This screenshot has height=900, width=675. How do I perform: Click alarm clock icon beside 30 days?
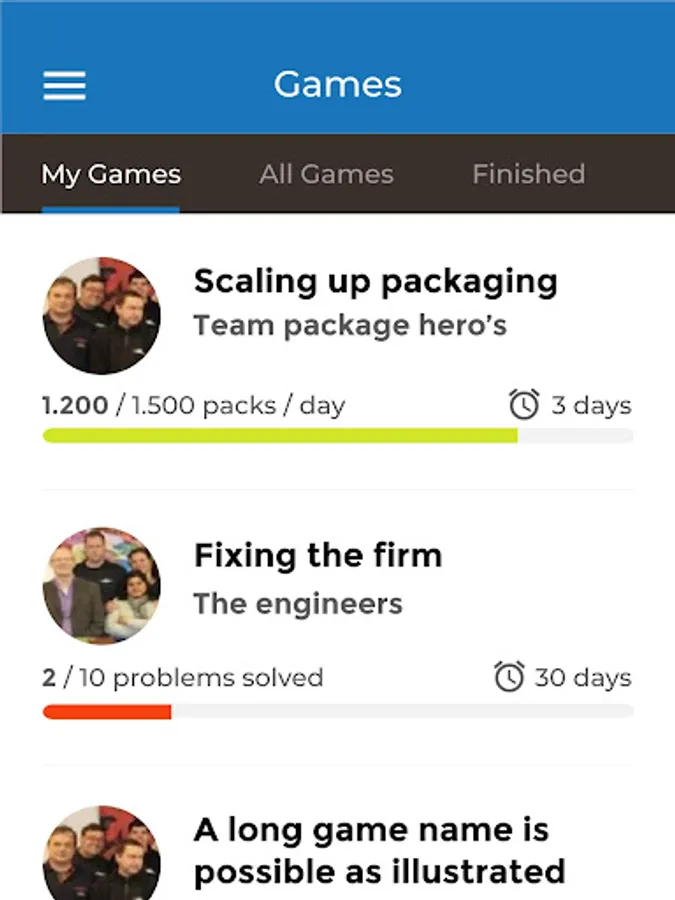509,677
